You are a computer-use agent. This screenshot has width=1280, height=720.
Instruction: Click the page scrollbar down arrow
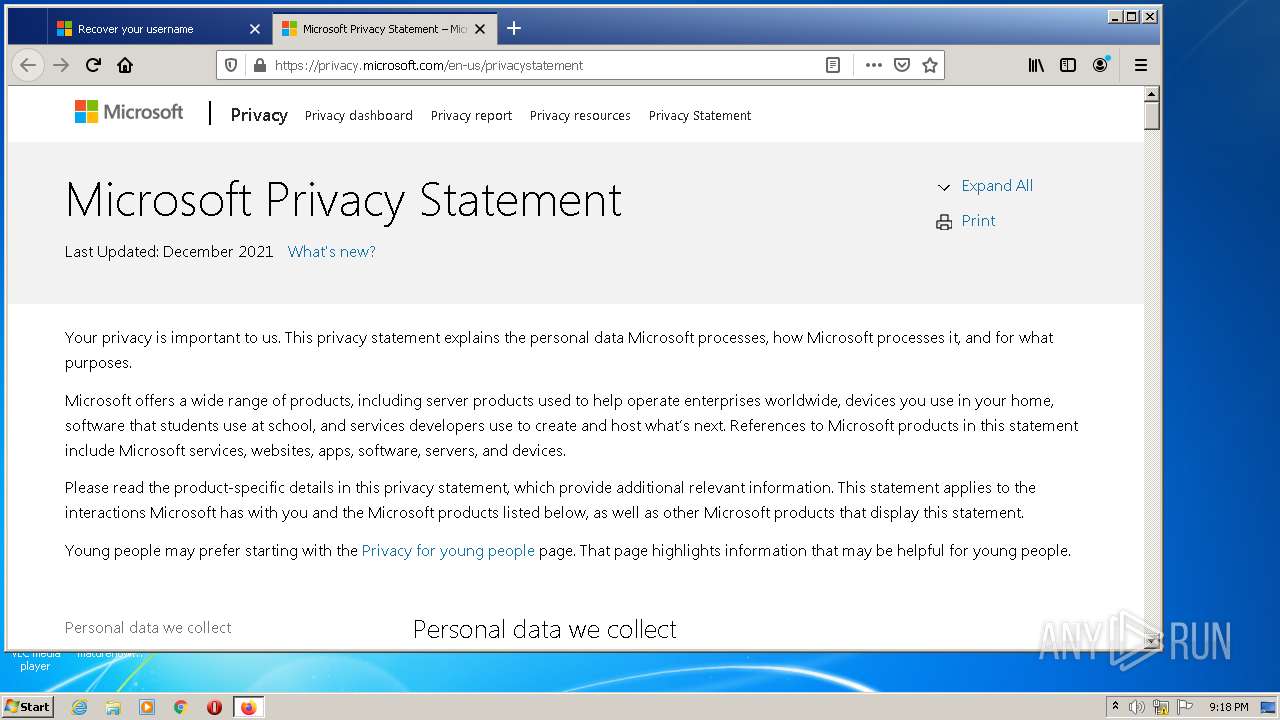(x=1151, y=641)
